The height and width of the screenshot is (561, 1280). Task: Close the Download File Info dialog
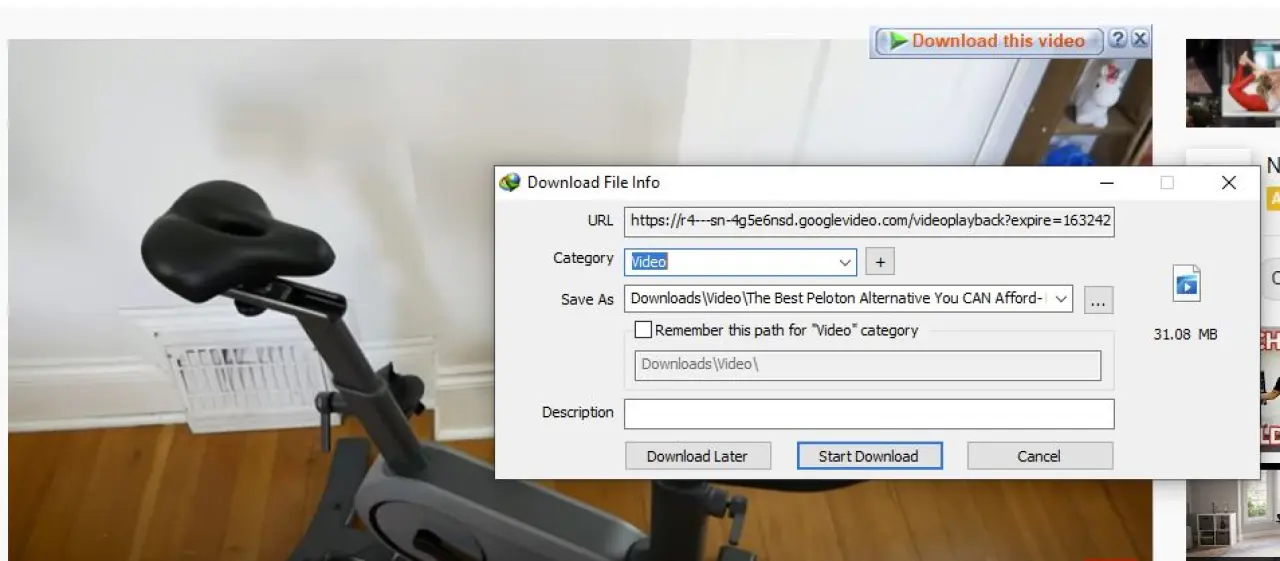pos(1229,183)
